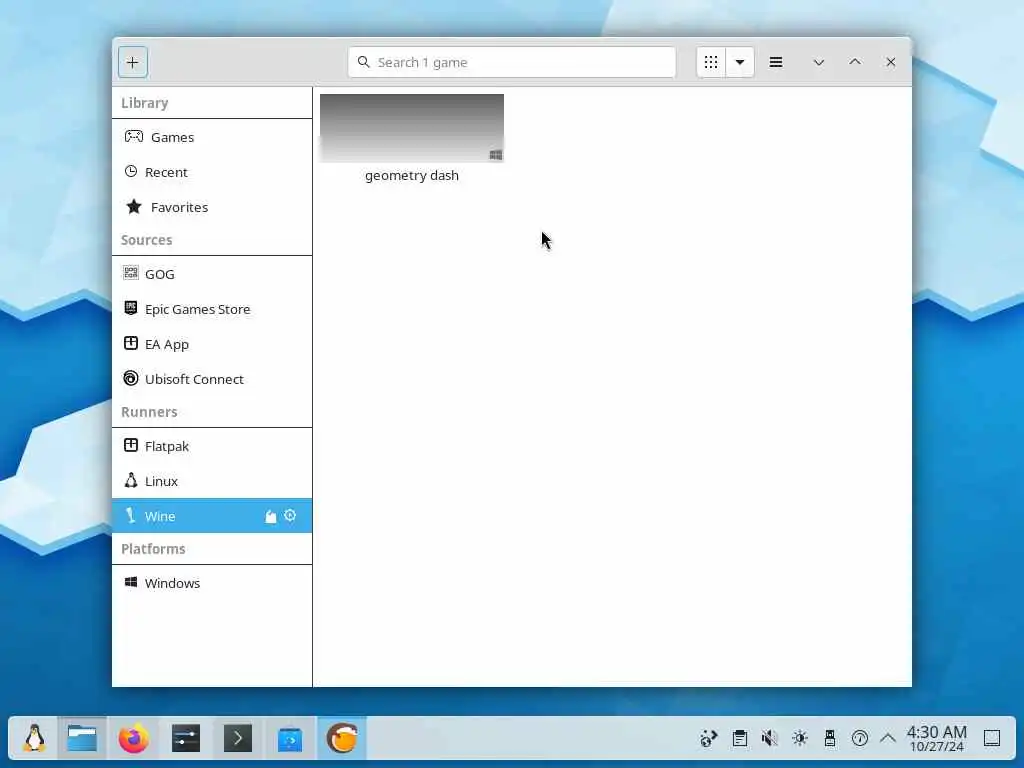This screenshot has width=1024, height=768.
Task: Open the Discover store taskbar icon
Action: coord(290,739)
